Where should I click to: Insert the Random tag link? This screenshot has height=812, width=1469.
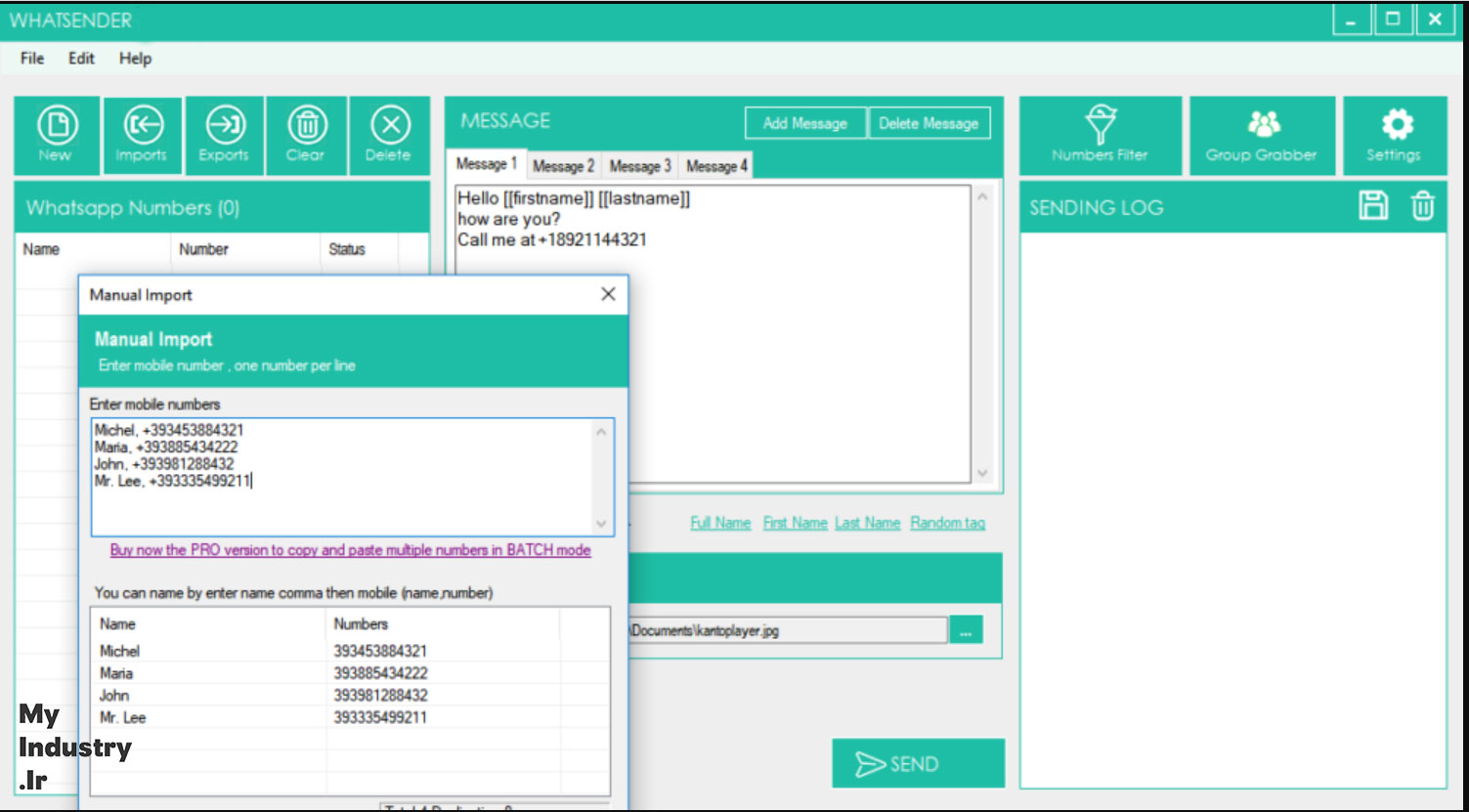[947, 523]
